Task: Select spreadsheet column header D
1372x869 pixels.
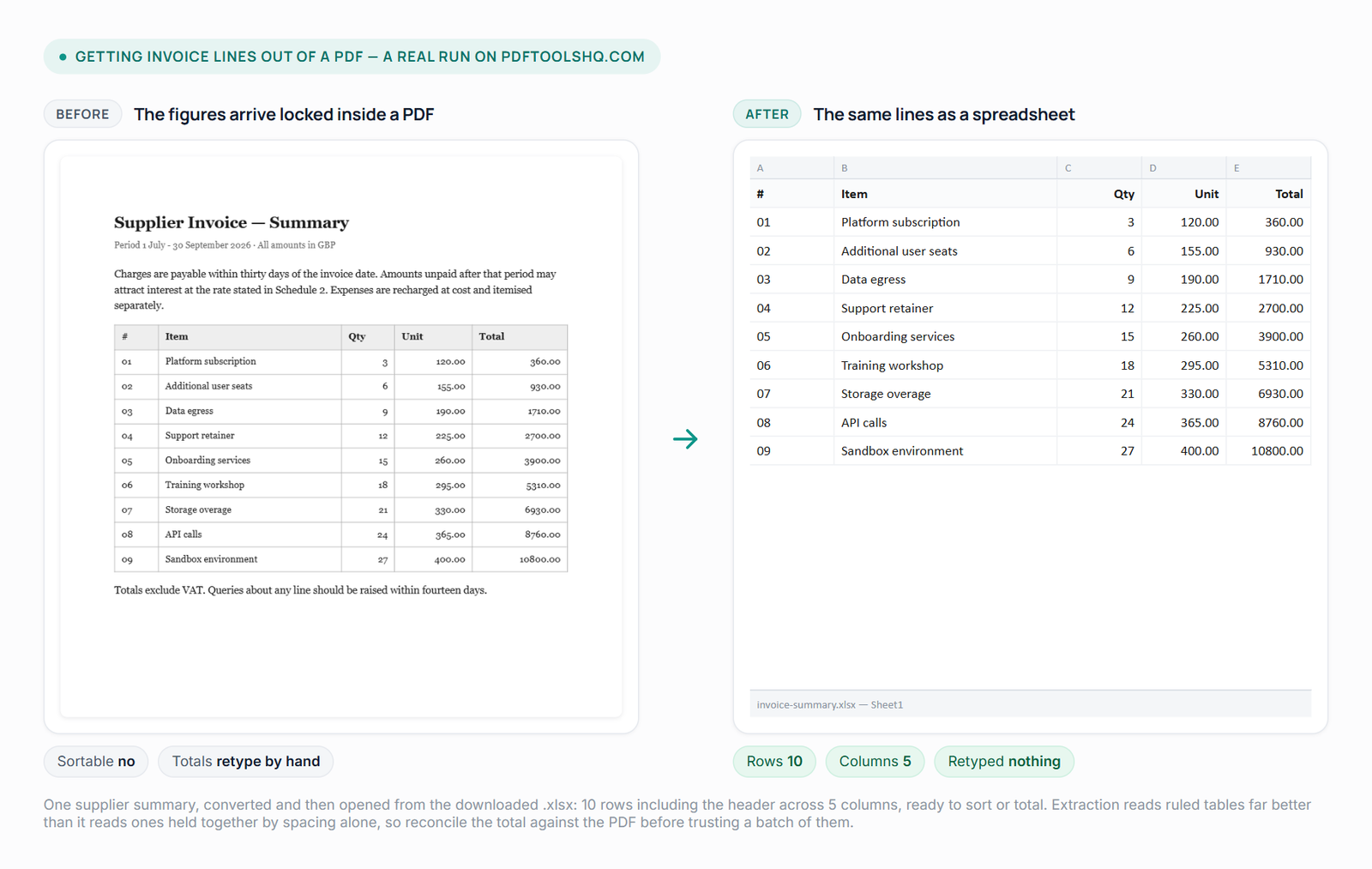Action: [1183, 168]
